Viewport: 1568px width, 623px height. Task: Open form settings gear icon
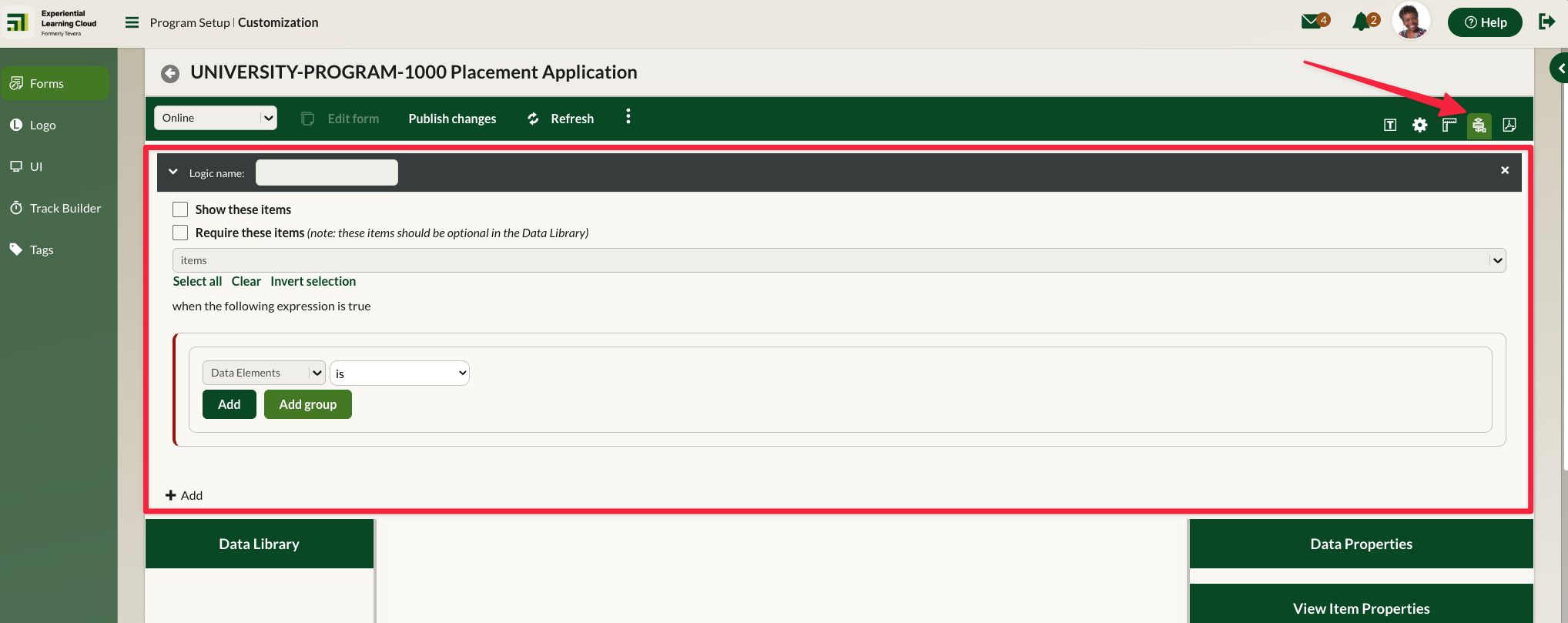1419,125
